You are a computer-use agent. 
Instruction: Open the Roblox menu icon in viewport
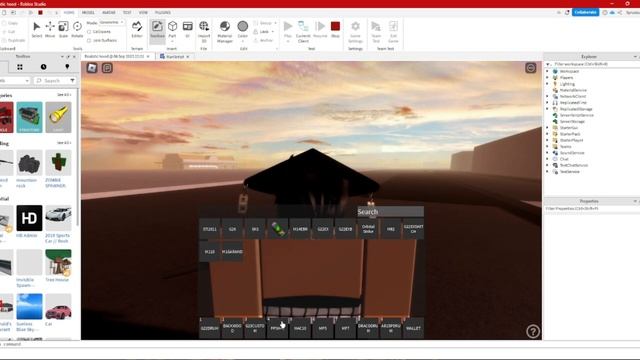click(92, 68)
